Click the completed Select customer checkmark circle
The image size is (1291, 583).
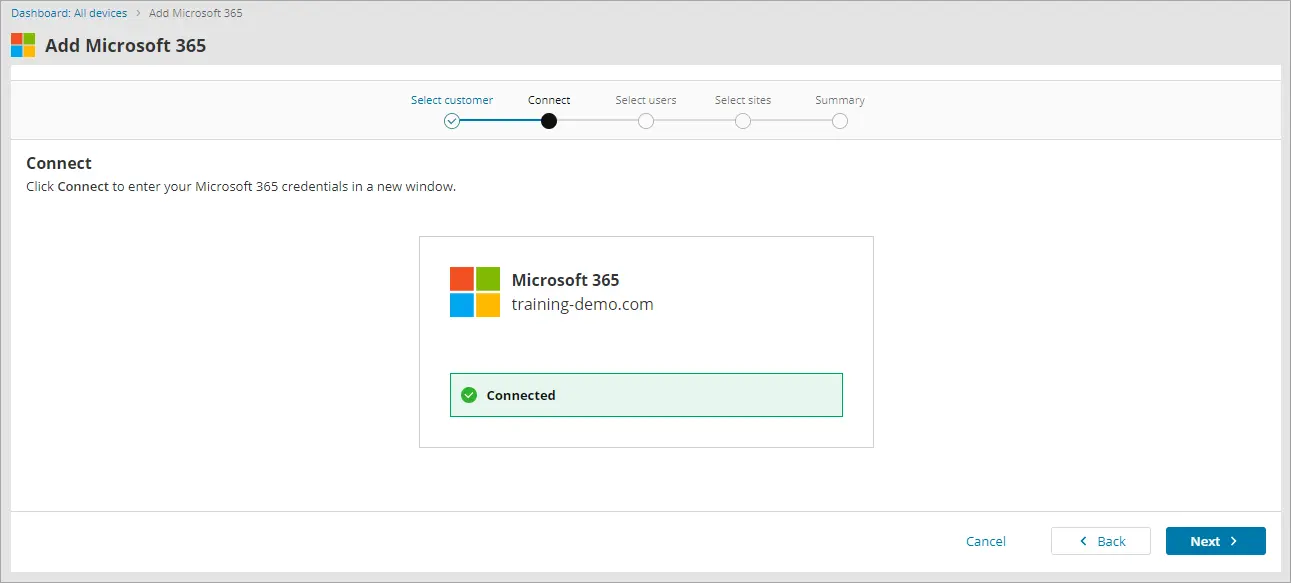[x=452, y=121]
